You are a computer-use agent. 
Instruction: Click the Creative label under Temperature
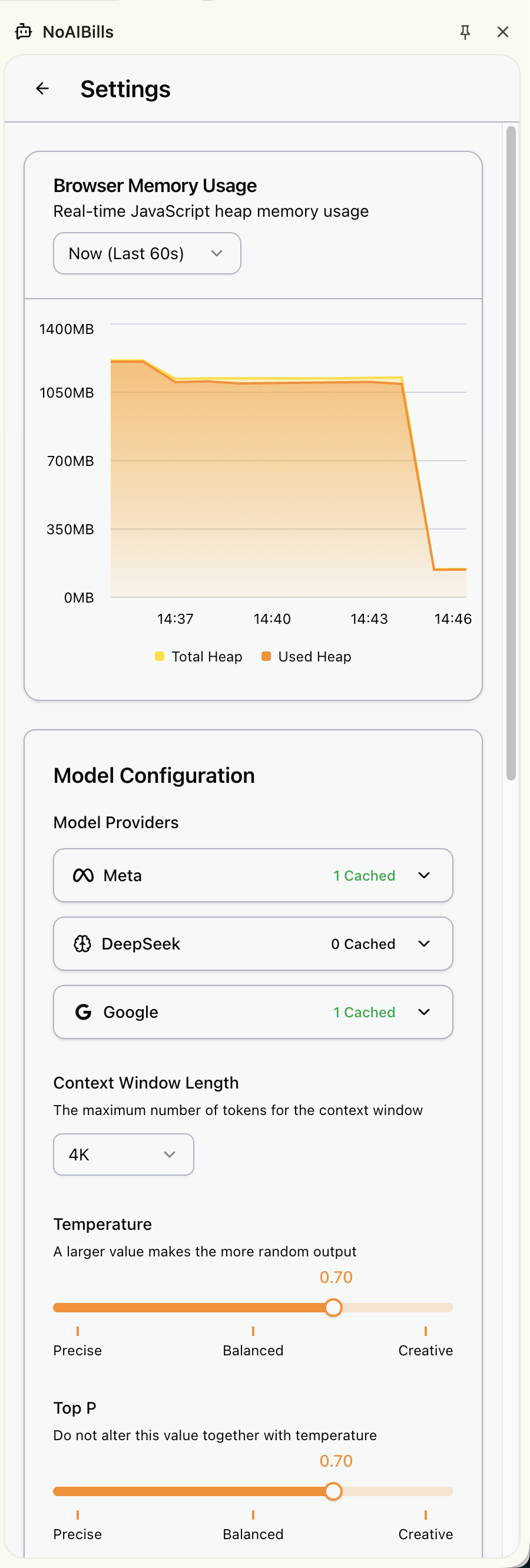pyautogui.click(x=425, y=1350)
